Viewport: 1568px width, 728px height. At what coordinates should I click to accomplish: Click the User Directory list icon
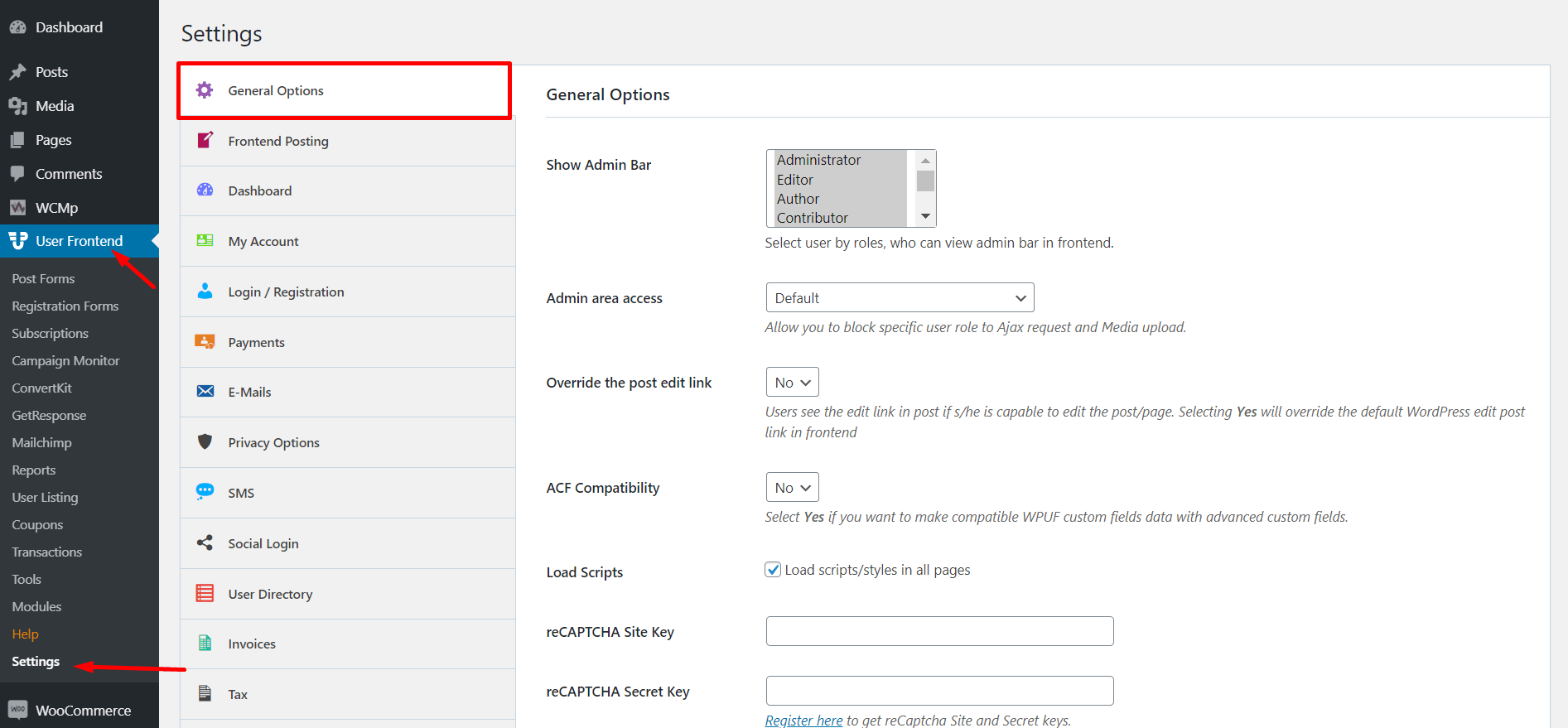[x=205, y=593]
